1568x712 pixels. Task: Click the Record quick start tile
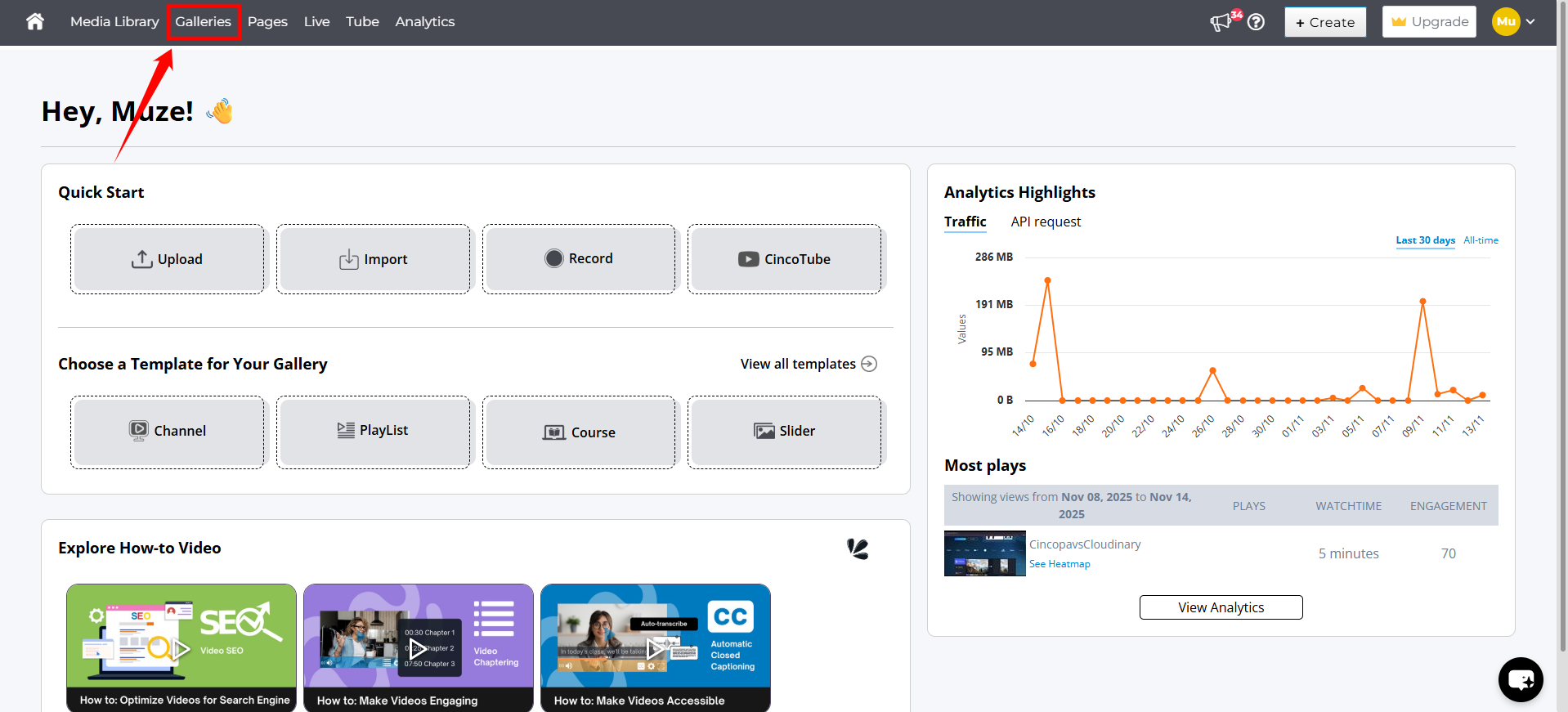tap(579, 259)
